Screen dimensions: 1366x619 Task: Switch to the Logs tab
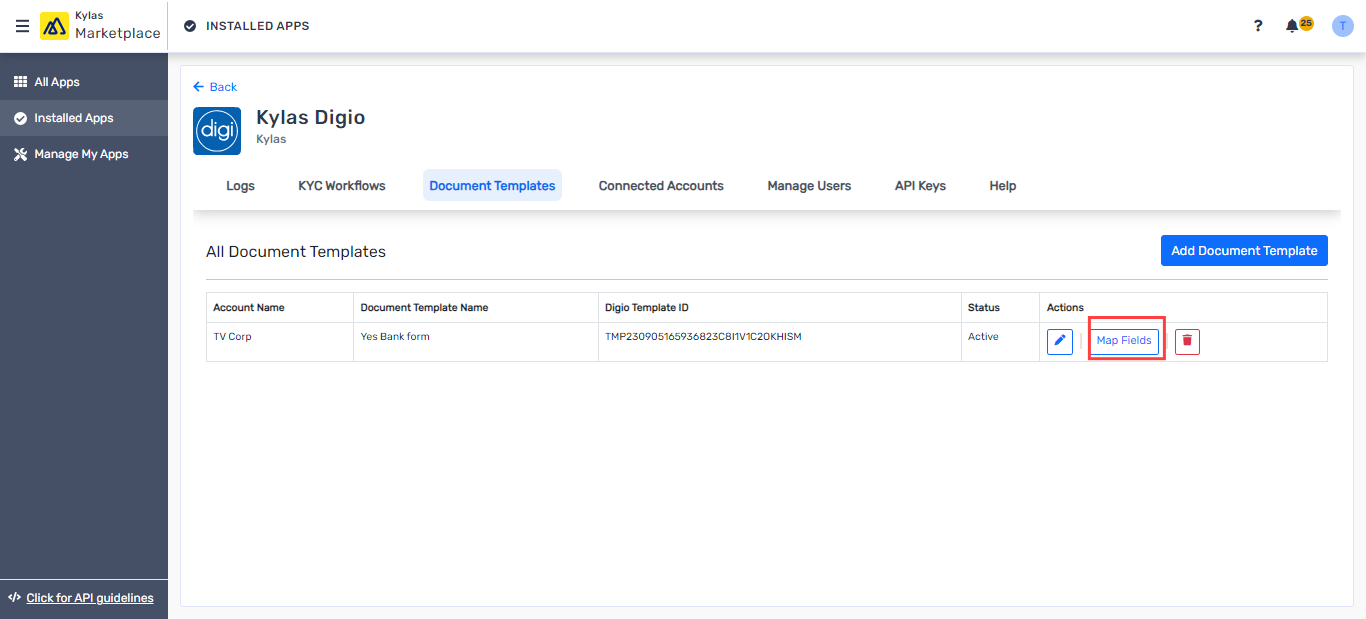pos(240,186)
